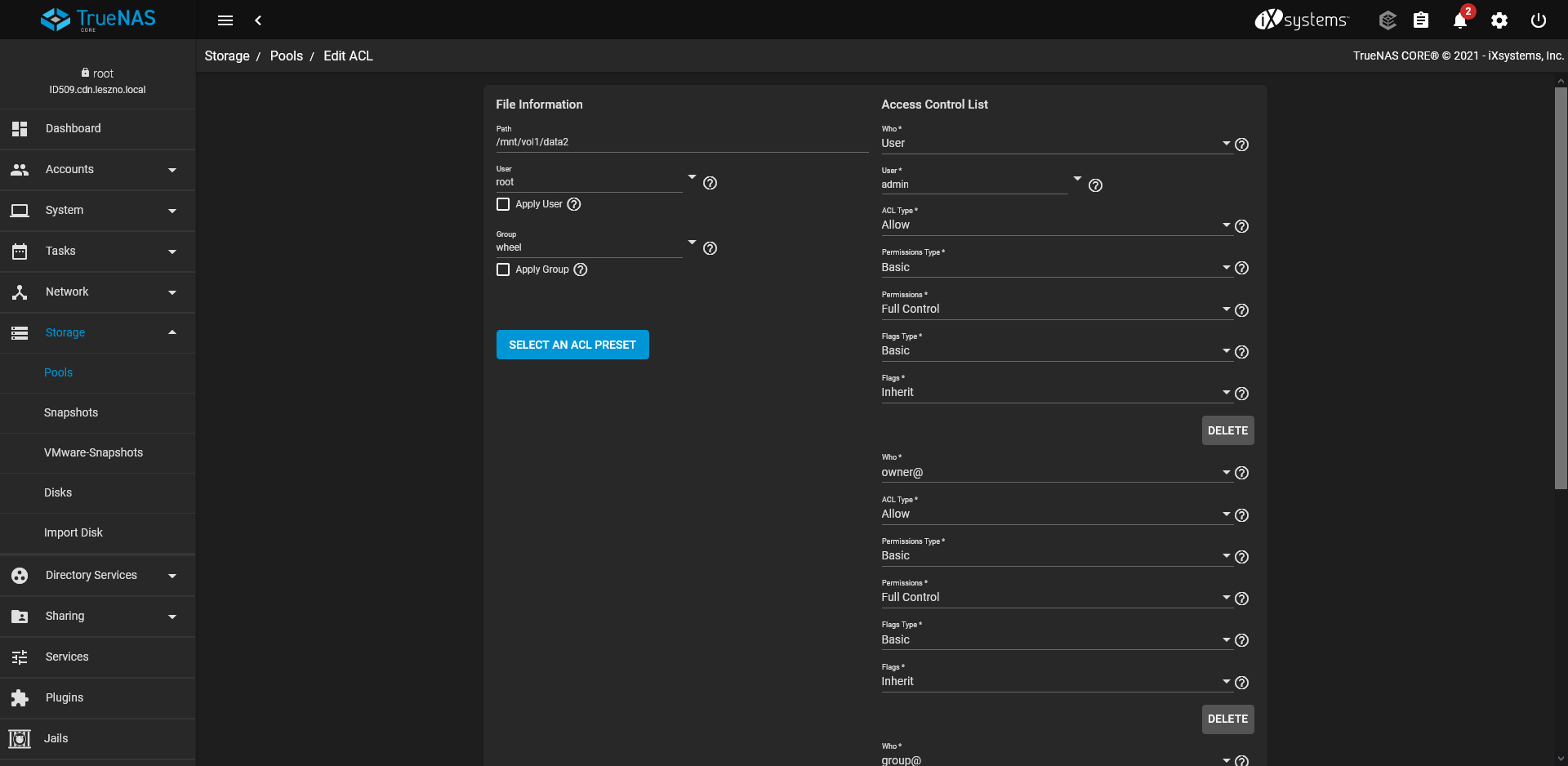Image resolution: width=1568 pixels, height=766 pixels.
Task: Click the collapse sidebar back arrow
Action: point(258,20)
